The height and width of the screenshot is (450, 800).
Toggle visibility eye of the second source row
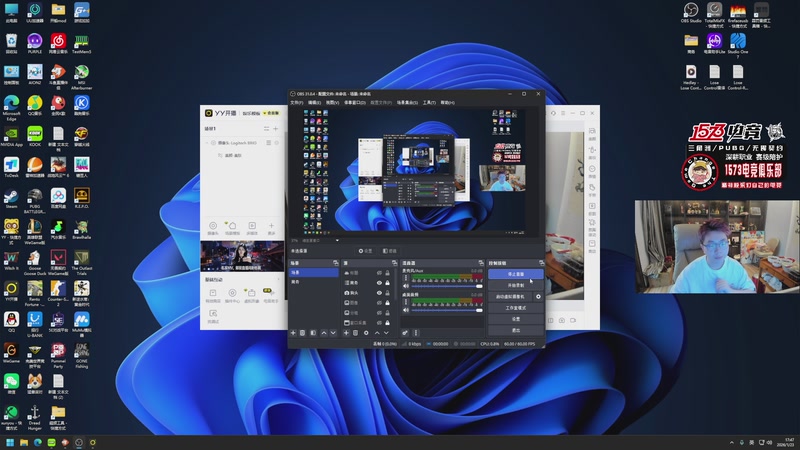click(379, 283)
